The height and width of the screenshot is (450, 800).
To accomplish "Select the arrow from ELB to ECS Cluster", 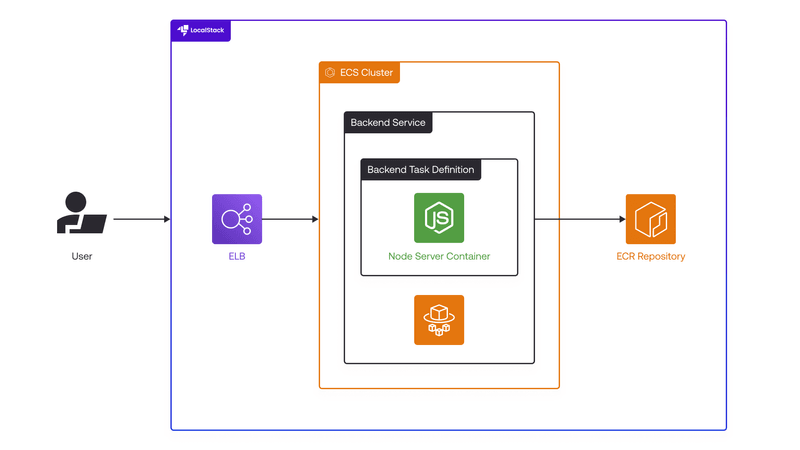I will [x=290, y=219].
